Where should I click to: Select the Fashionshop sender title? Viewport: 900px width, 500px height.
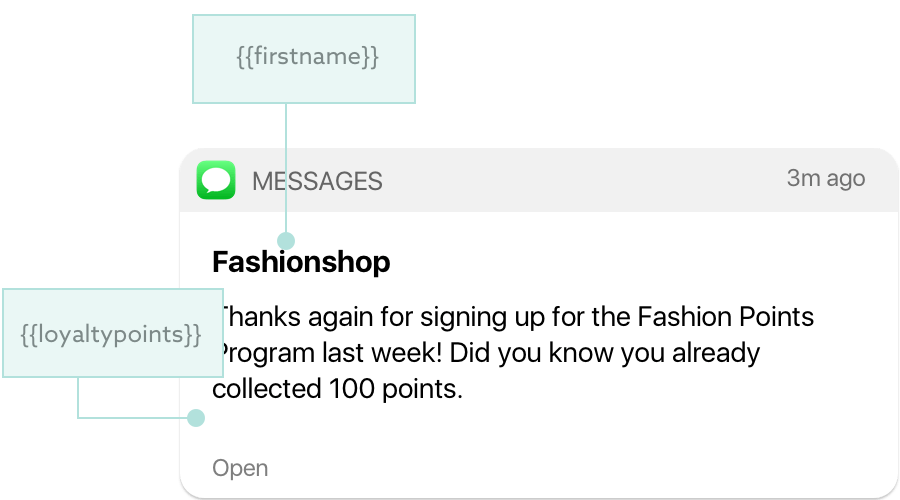point(301,263)
